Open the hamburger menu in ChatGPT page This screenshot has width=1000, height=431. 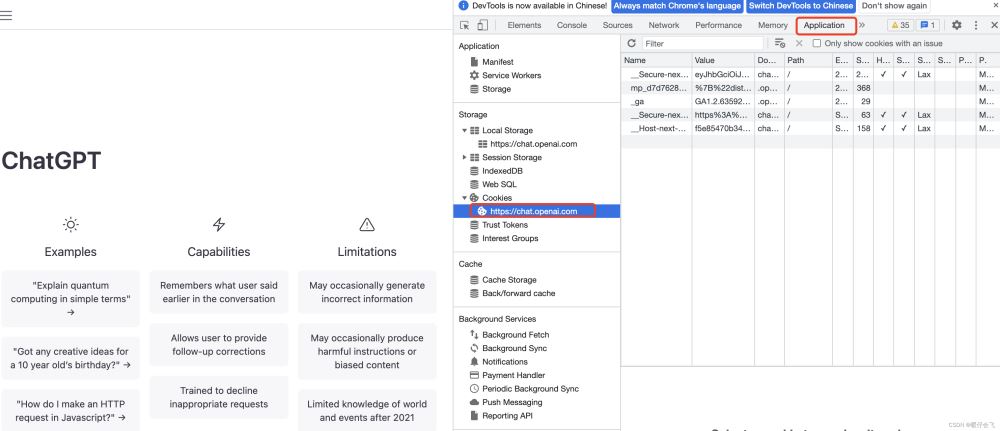[6, 15]
